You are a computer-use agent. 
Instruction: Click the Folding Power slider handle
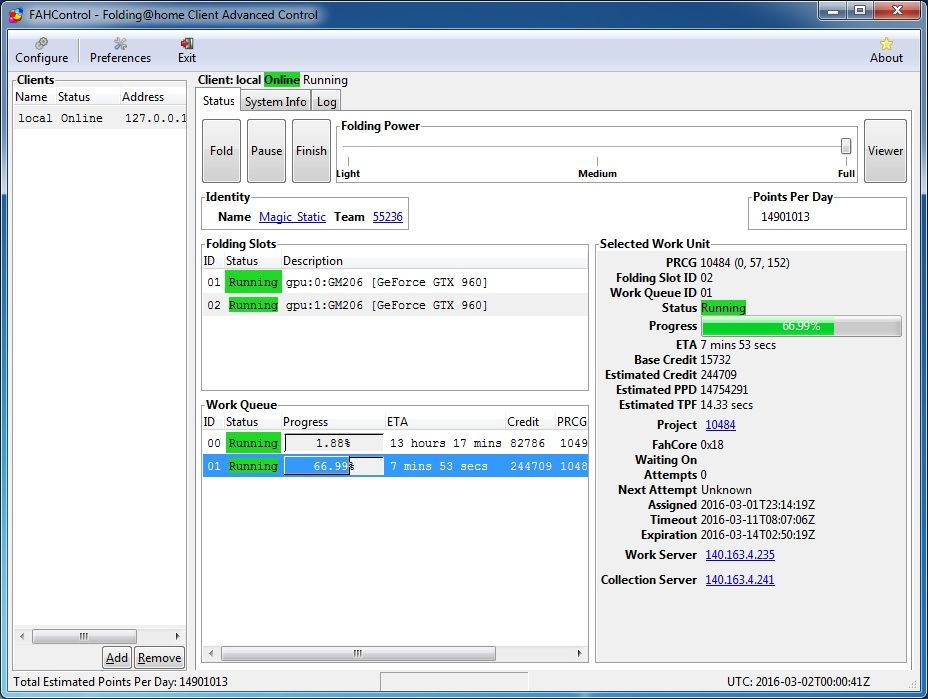[x=846, y=146]
